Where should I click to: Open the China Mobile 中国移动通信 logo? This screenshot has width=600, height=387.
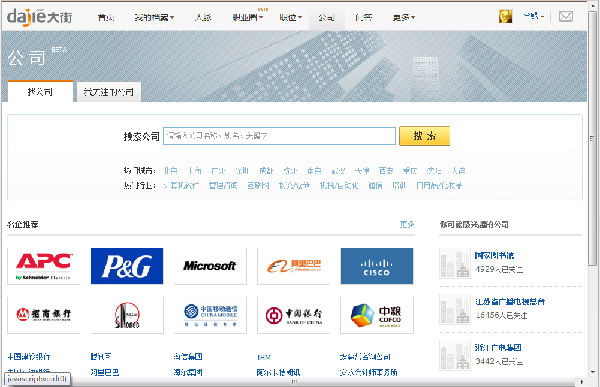[x=210, y=315]
